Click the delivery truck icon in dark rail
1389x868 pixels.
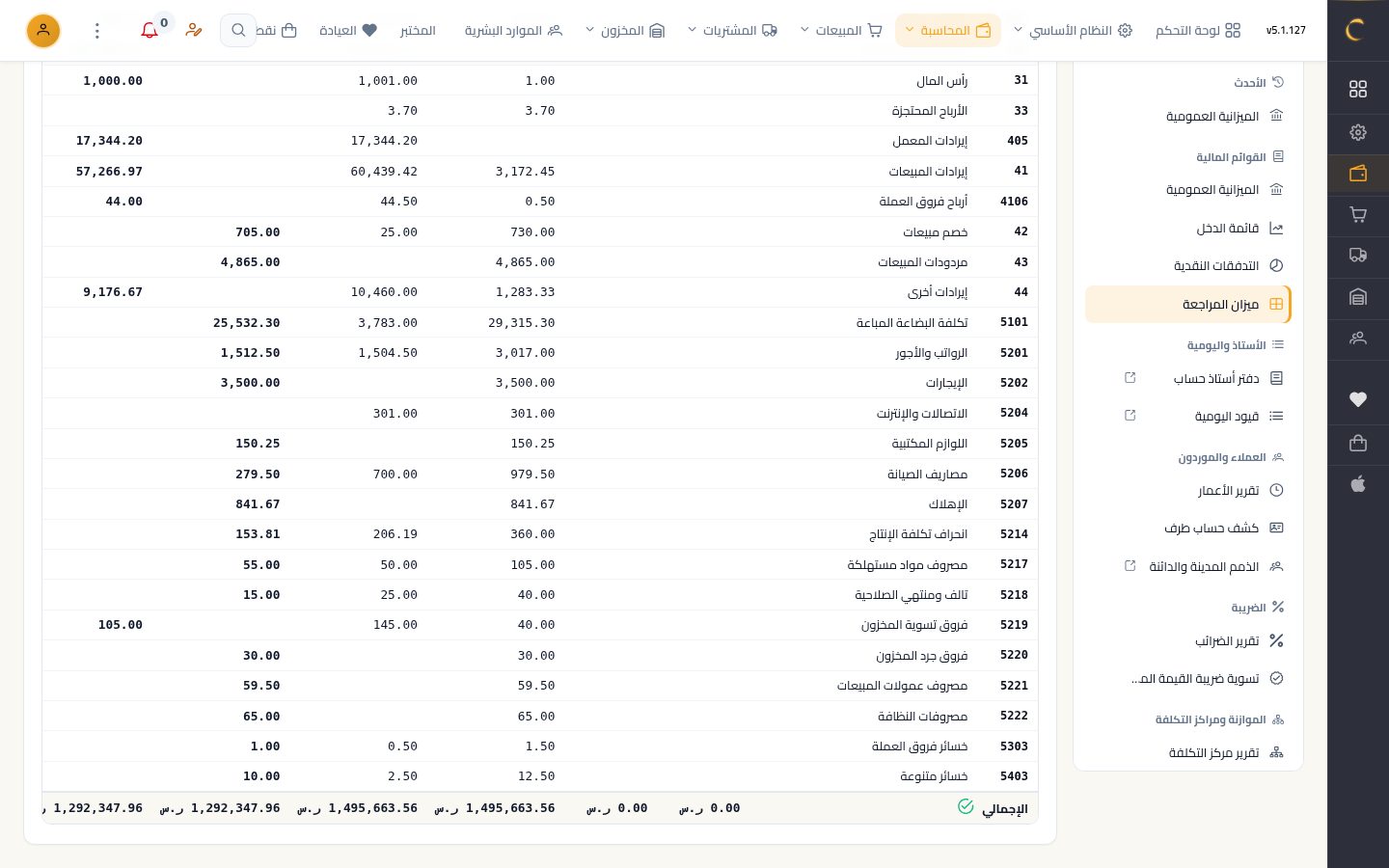pyautogui.click(x=1358, y=256)
